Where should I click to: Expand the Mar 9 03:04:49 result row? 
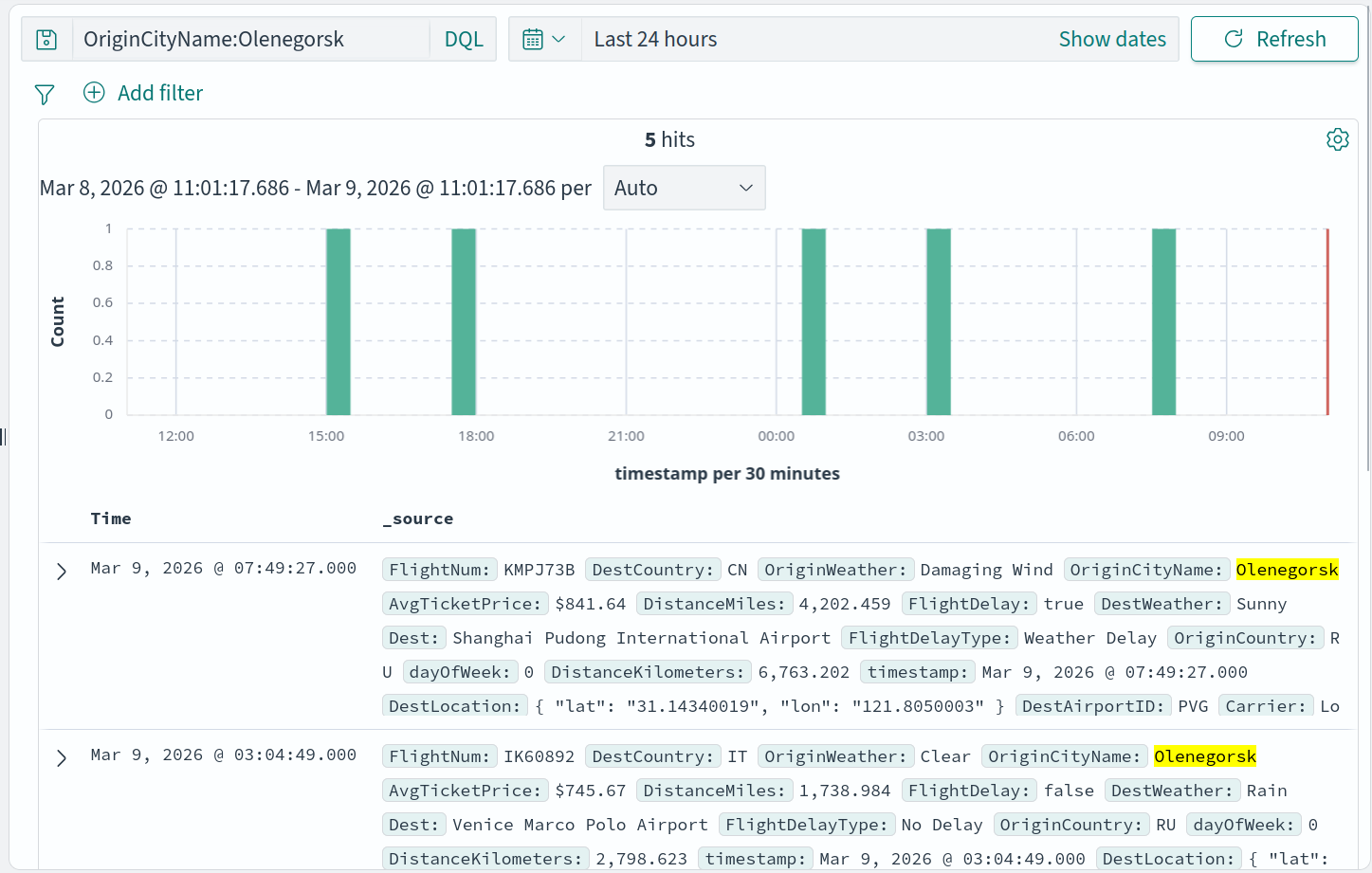click(61, 757)
